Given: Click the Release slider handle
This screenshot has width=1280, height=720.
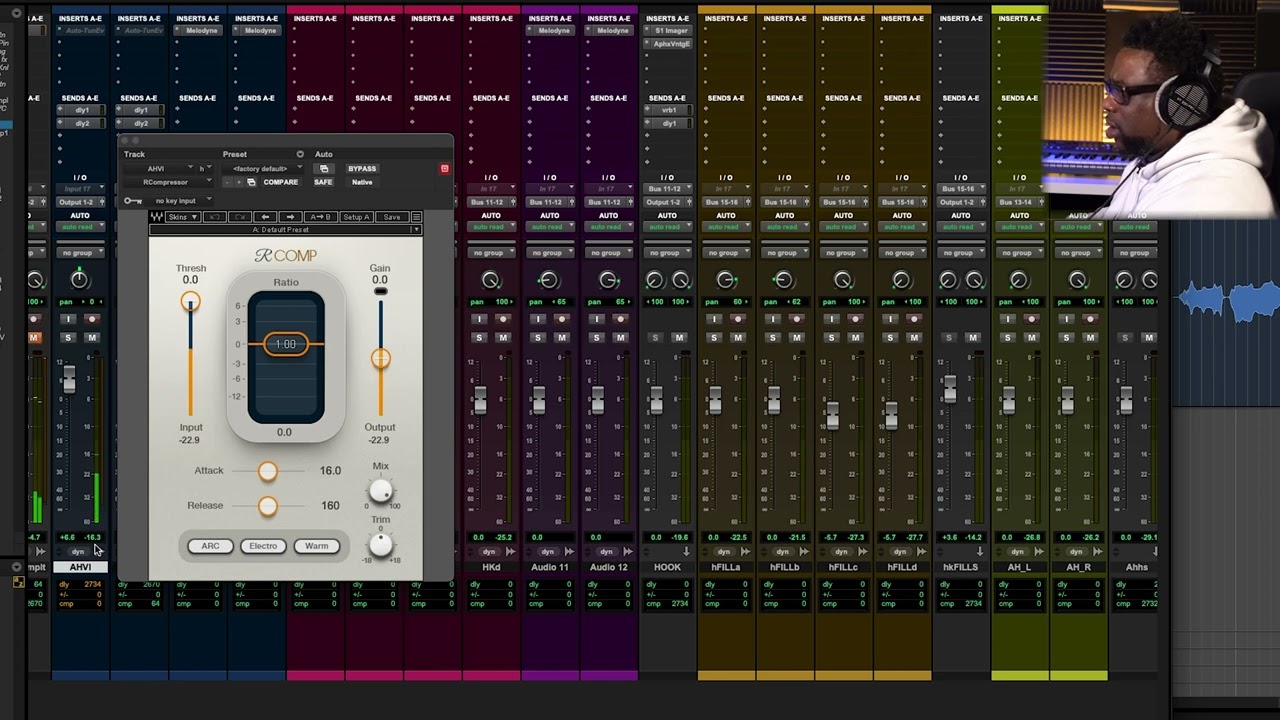Looking at the screenshot, I should click(x=267, y=506).
